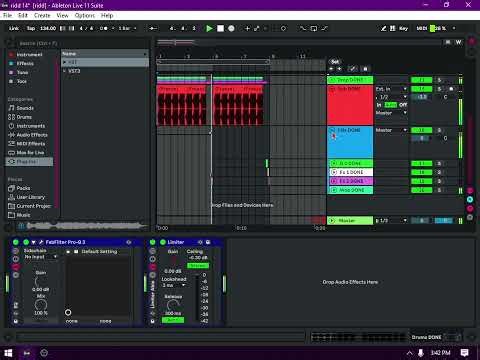Activate the Draw Mode pencil icon
Viewport: 480px width, 360px height.
[384, 29]
